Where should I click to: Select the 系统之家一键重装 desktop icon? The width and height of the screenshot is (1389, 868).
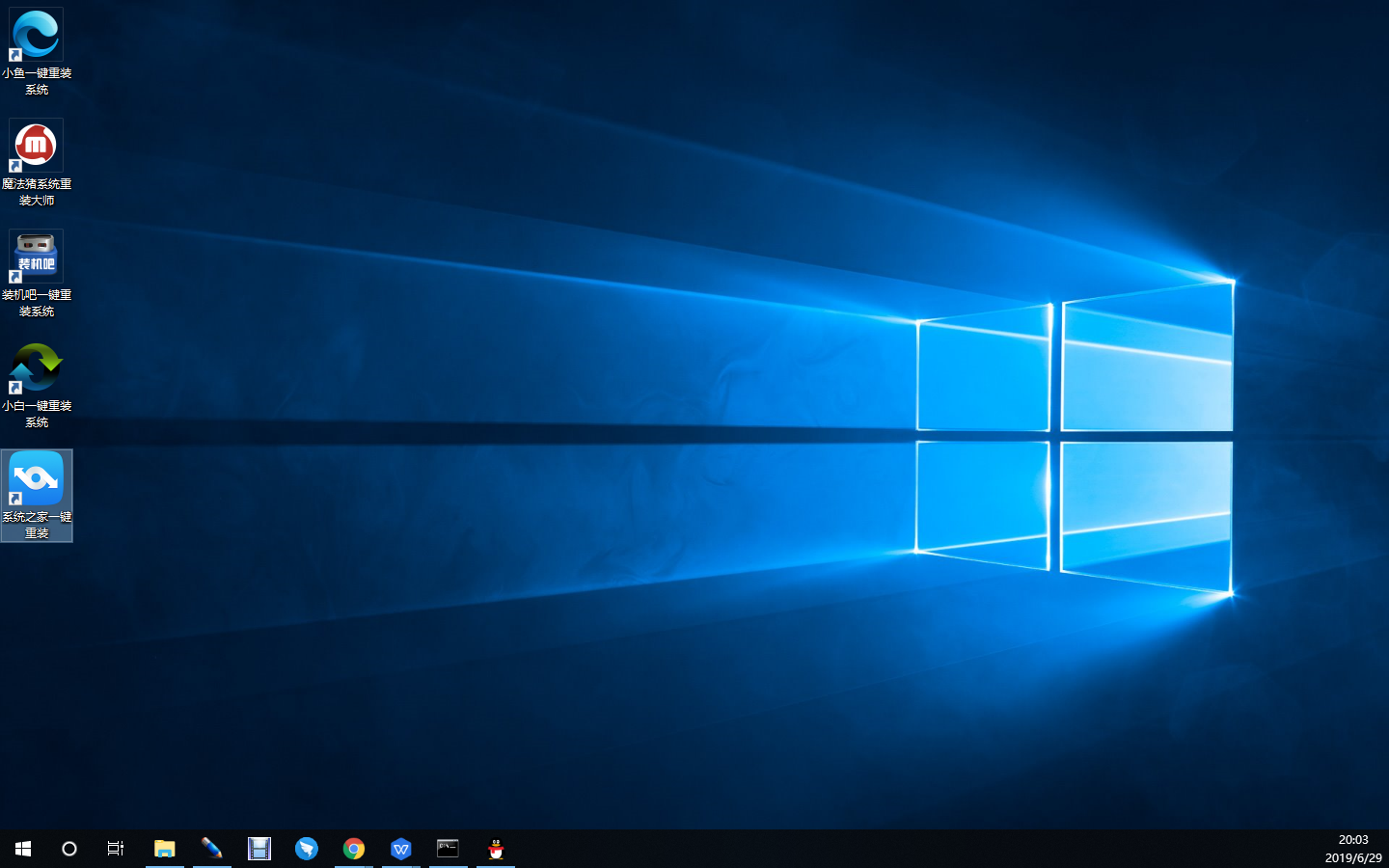coord(36,475)
